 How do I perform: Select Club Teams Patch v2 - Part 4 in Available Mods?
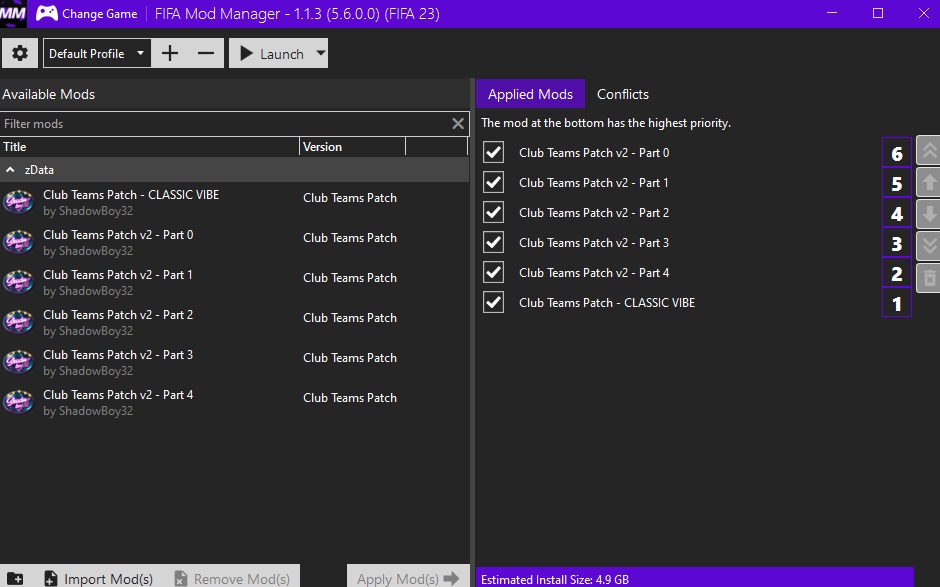coord(234,402)
